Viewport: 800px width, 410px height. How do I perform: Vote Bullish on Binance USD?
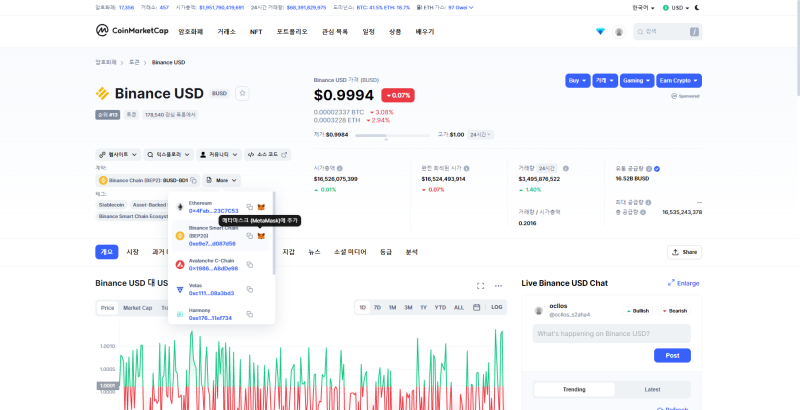638,311
